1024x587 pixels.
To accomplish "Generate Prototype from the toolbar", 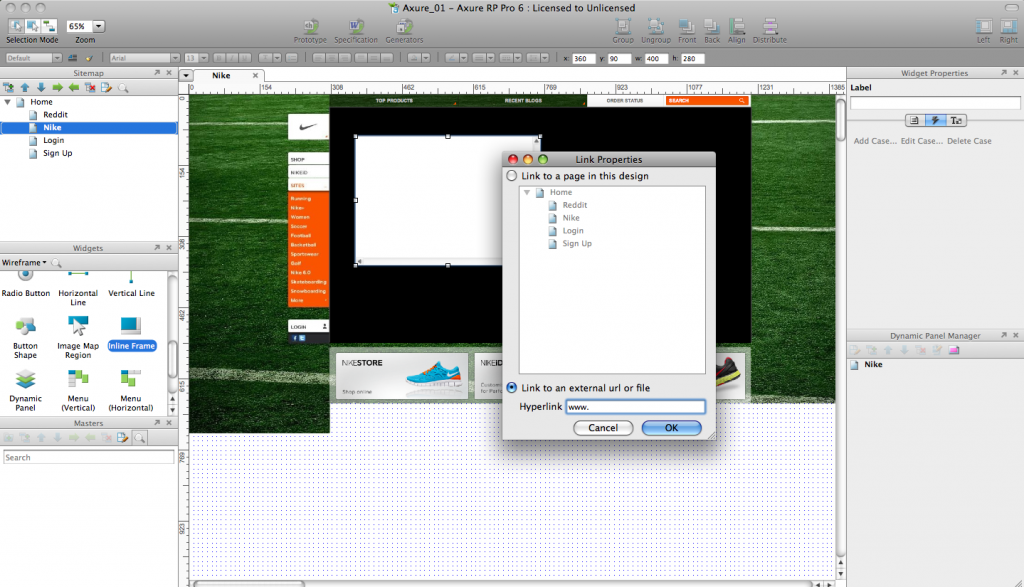I will pos(310,31).
